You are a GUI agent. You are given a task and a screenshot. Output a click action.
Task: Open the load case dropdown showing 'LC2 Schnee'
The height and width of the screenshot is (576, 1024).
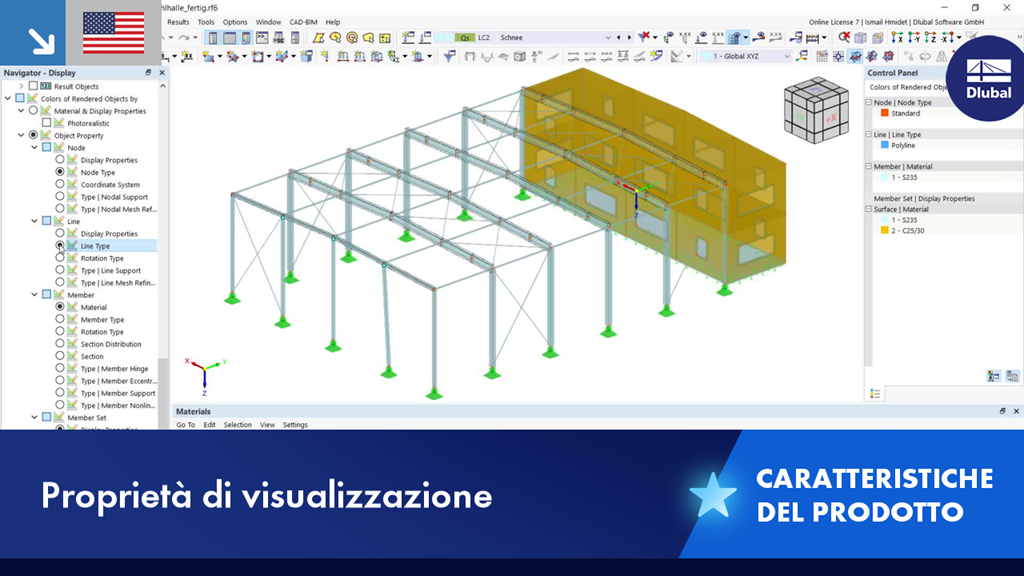[607, 37]
